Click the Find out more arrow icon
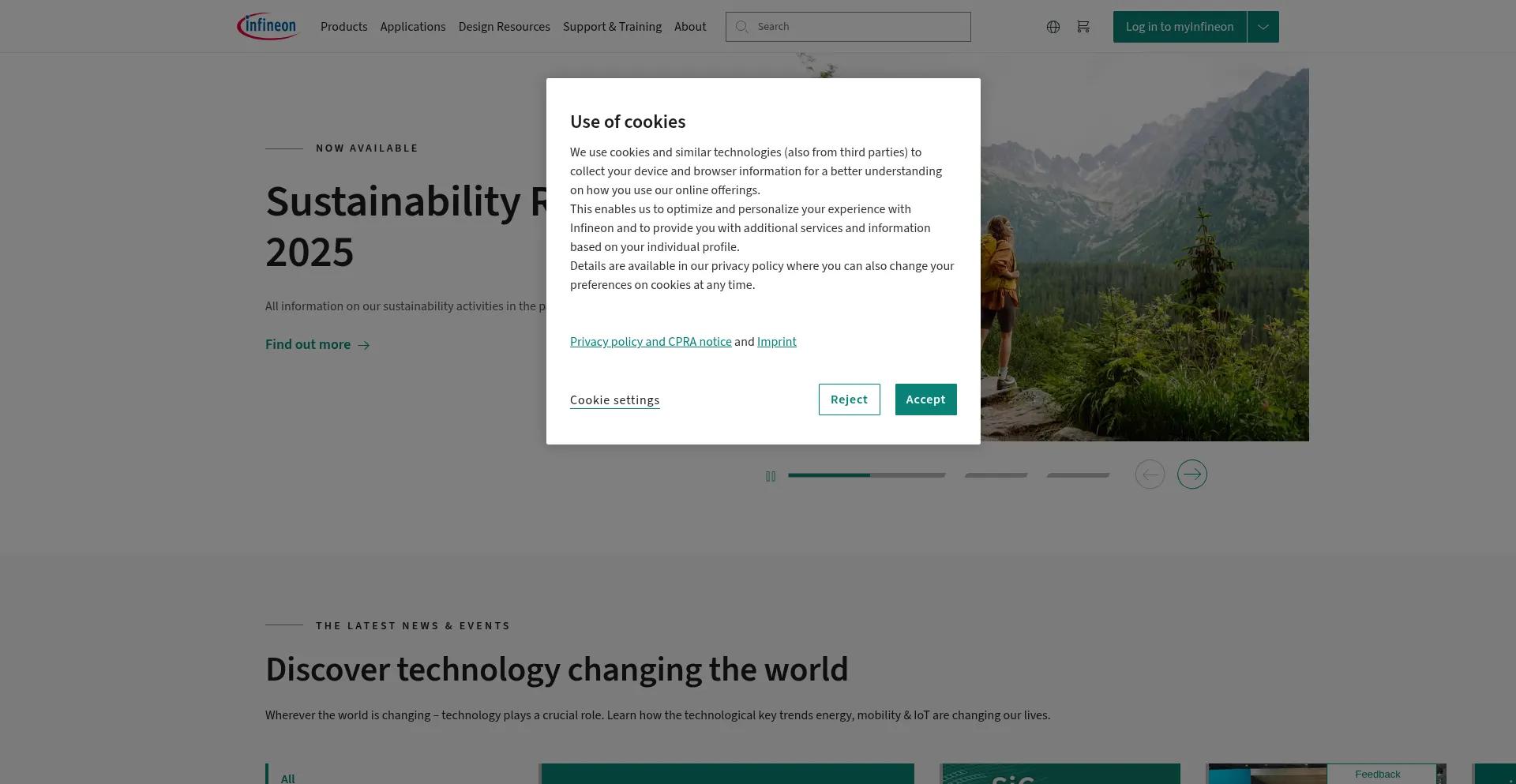 [x=363, y=346]
